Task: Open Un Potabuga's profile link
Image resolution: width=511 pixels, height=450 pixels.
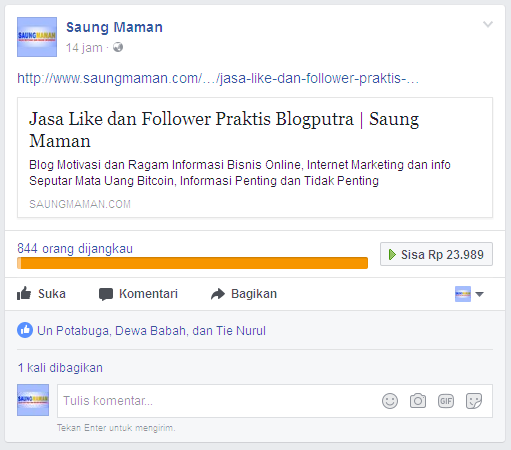Action: (73, 331)
